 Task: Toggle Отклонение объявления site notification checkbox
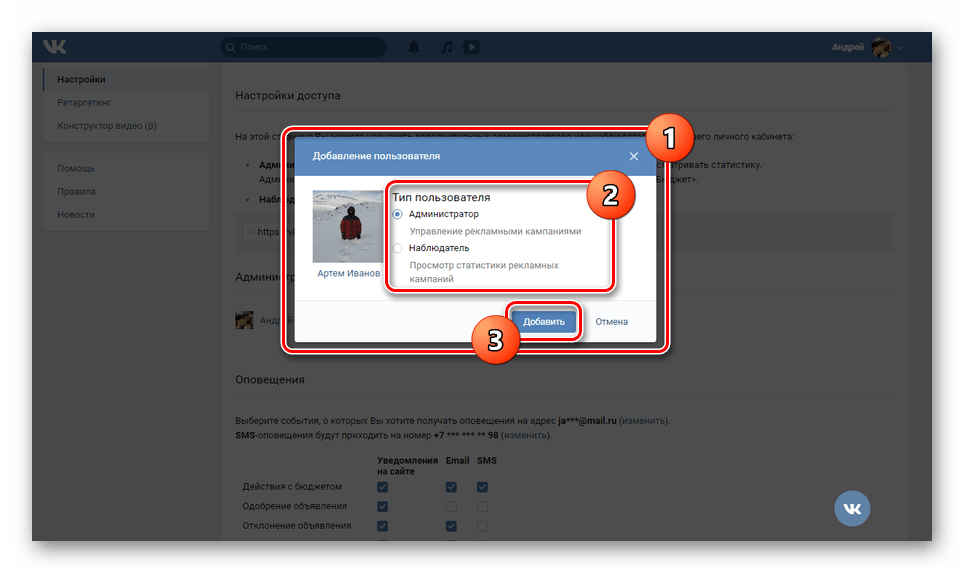coord(382,526)
